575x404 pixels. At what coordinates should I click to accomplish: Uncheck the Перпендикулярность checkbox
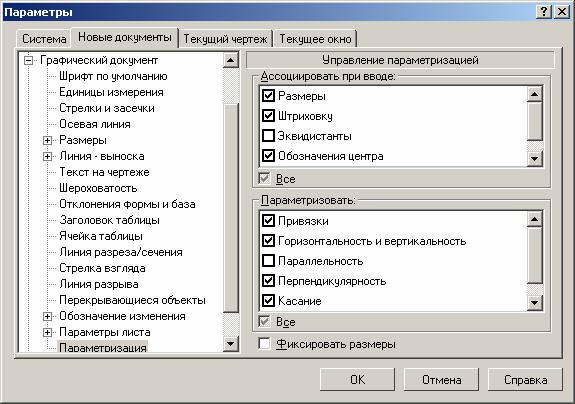coord(268,281)
